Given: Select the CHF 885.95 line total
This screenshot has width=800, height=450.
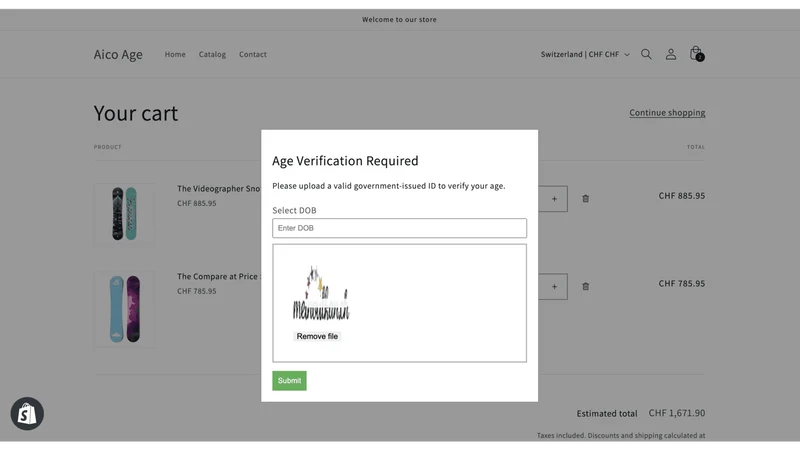Looking at the screenshot, I should pos(682,195).
